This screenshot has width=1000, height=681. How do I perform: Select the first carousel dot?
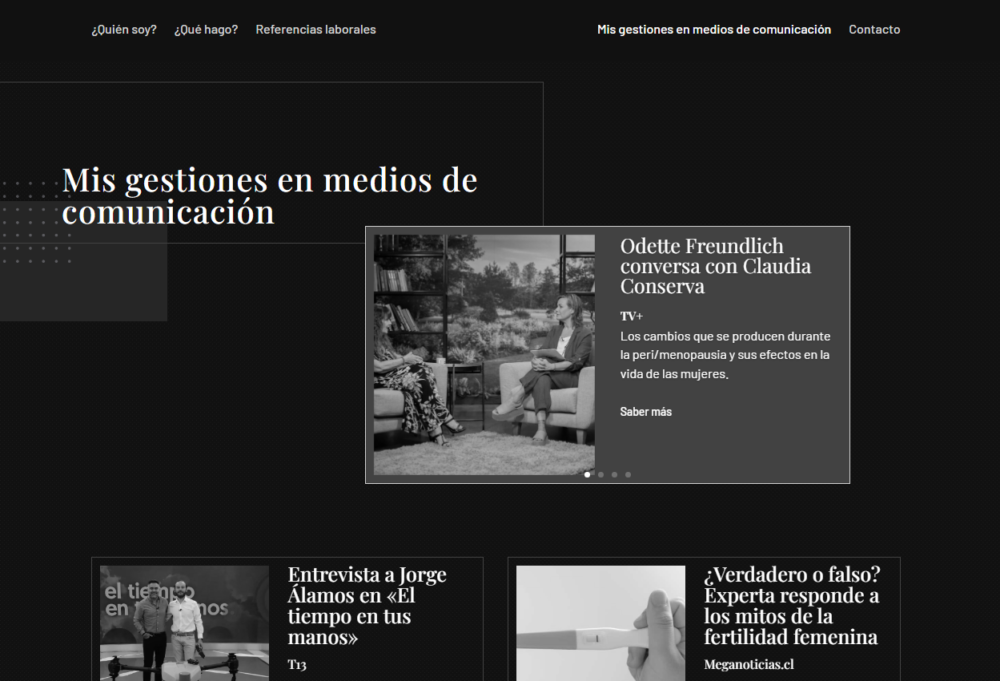click(x=587, y=475)
